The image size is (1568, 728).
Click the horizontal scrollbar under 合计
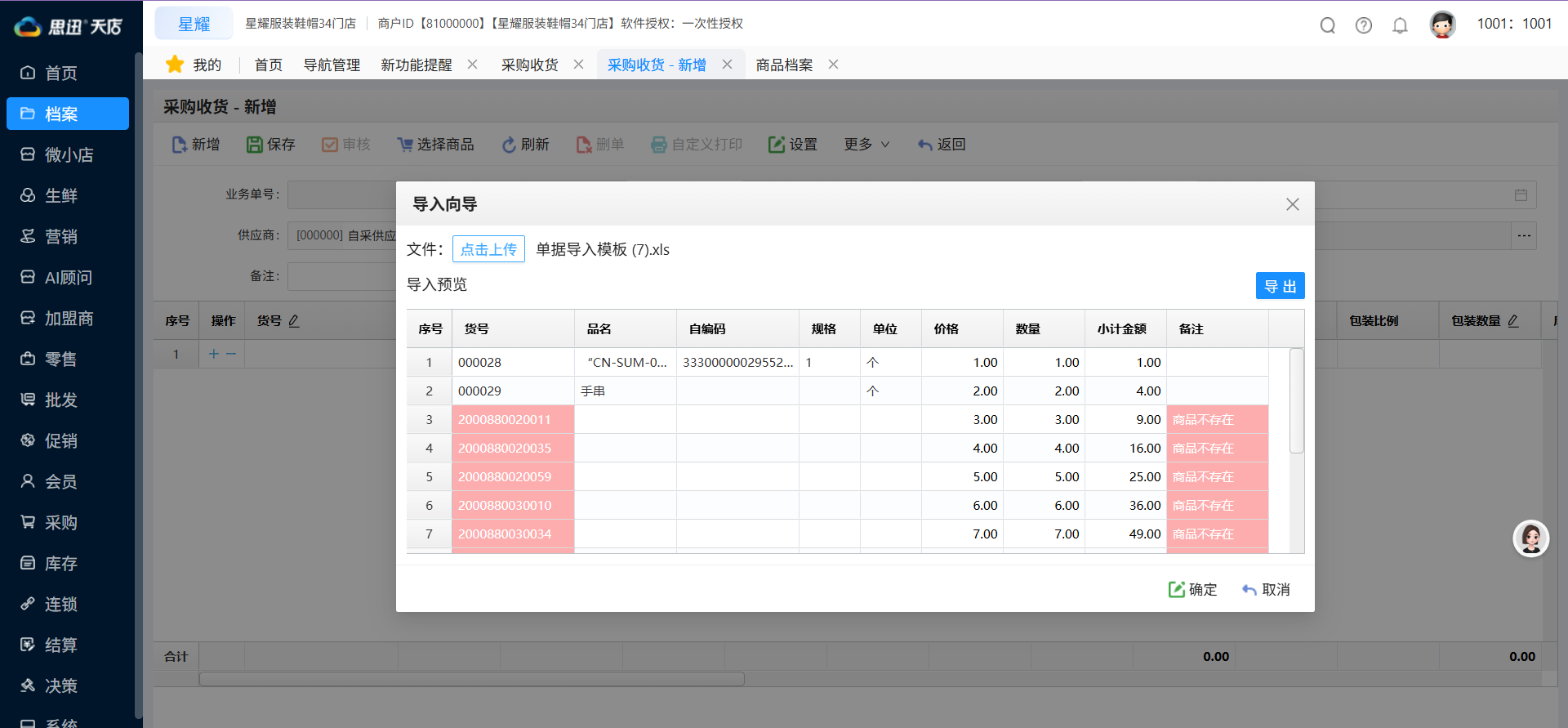pyautogui.click(x=472, y=679)
